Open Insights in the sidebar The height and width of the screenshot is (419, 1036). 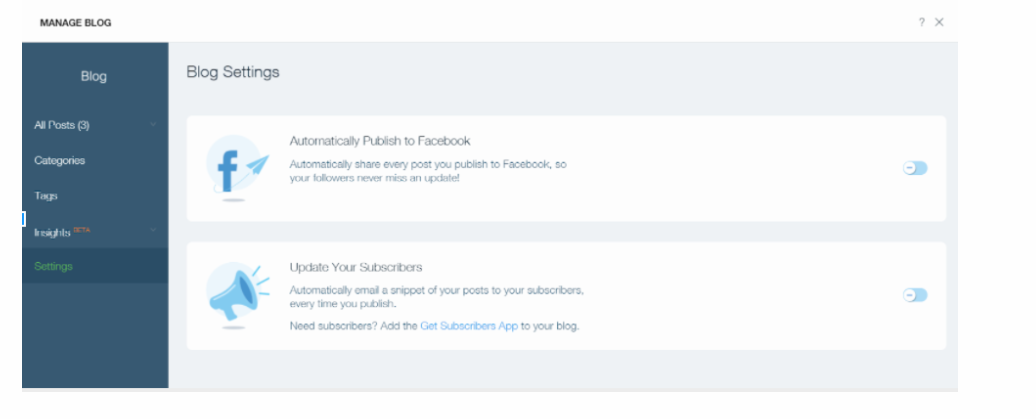tap(52, 232)
